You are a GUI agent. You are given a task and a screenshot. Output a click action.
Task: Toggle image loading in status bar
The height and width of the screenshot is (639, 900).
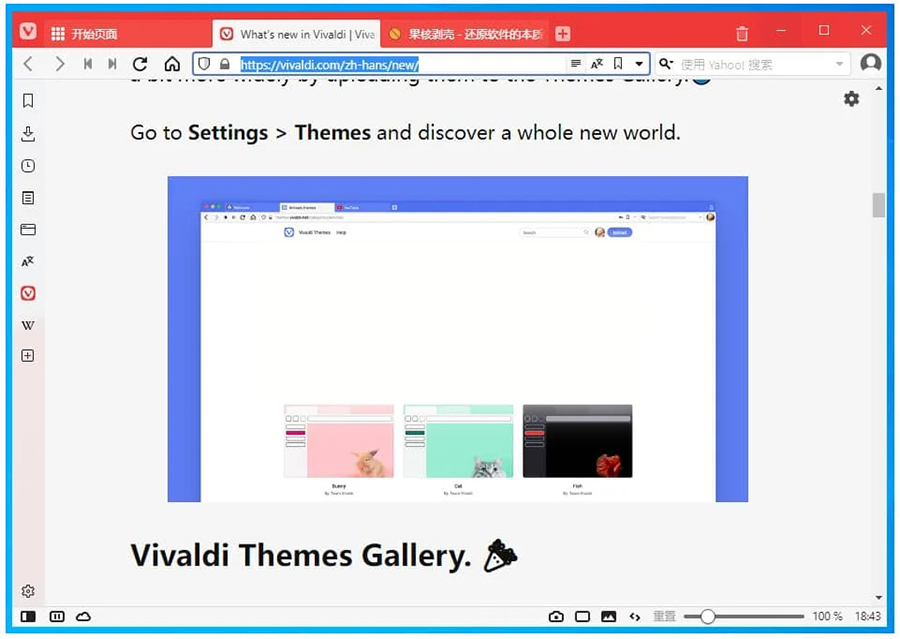pos(608,617)
